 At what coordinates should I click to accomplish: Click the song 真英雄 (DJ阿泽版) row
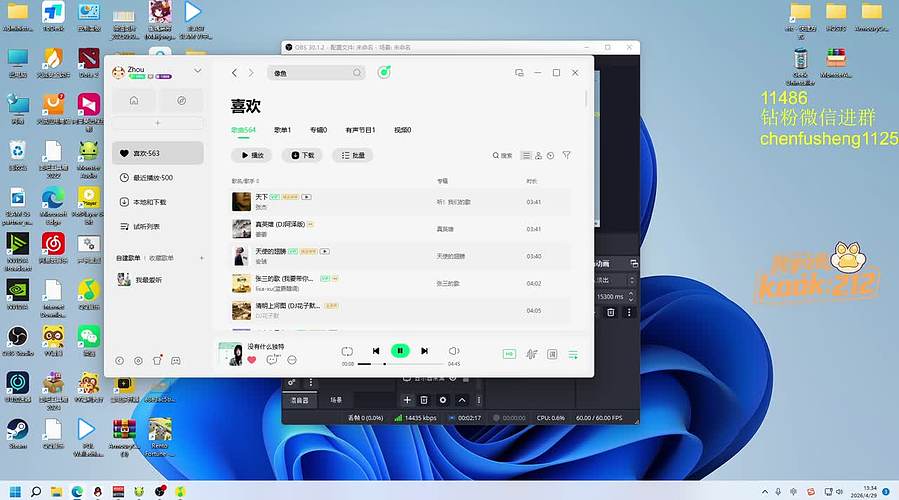(401, 229)
